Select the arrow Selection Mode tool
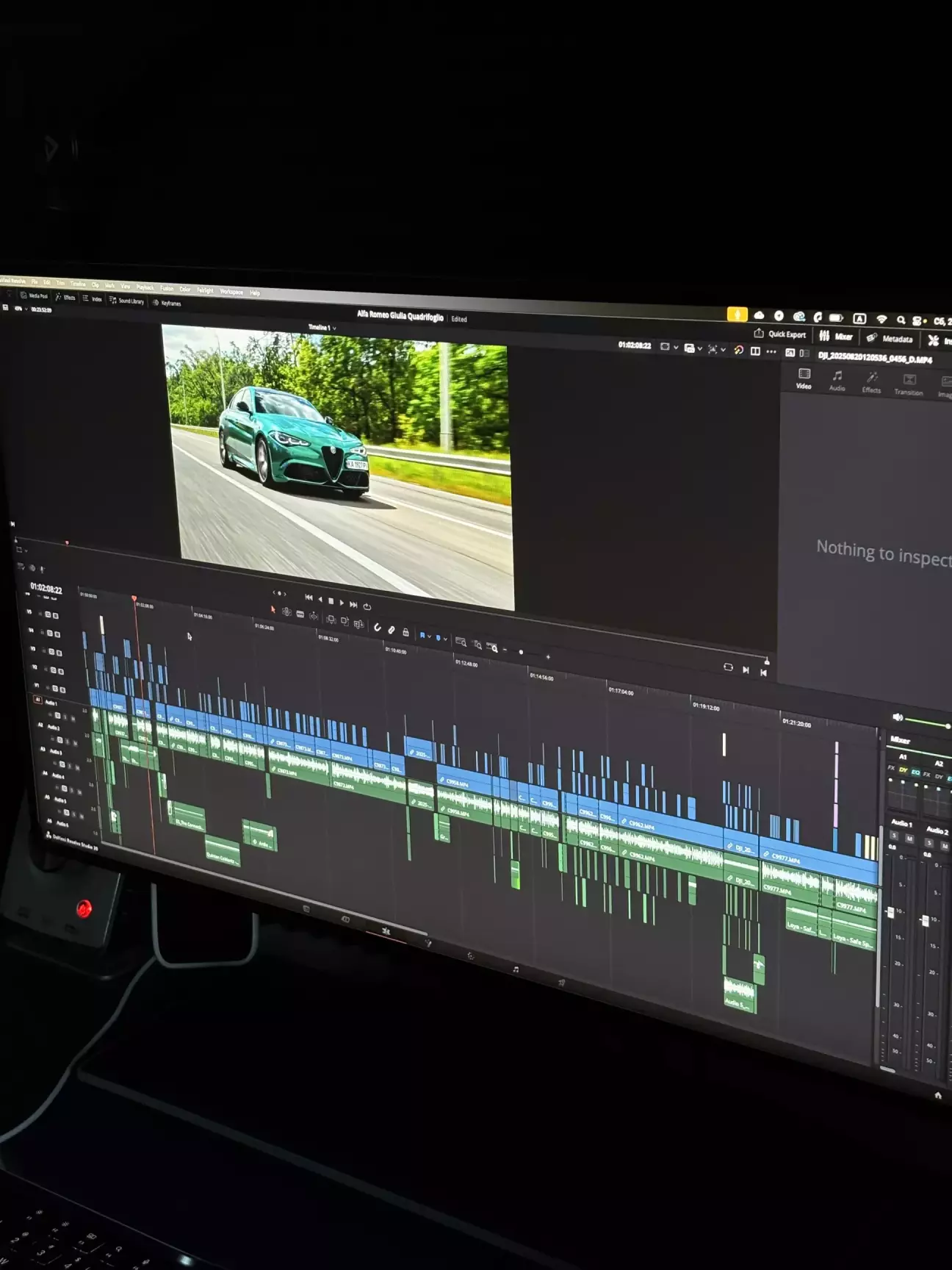Screen dimensions: 952x1270 tap(273, 610)
